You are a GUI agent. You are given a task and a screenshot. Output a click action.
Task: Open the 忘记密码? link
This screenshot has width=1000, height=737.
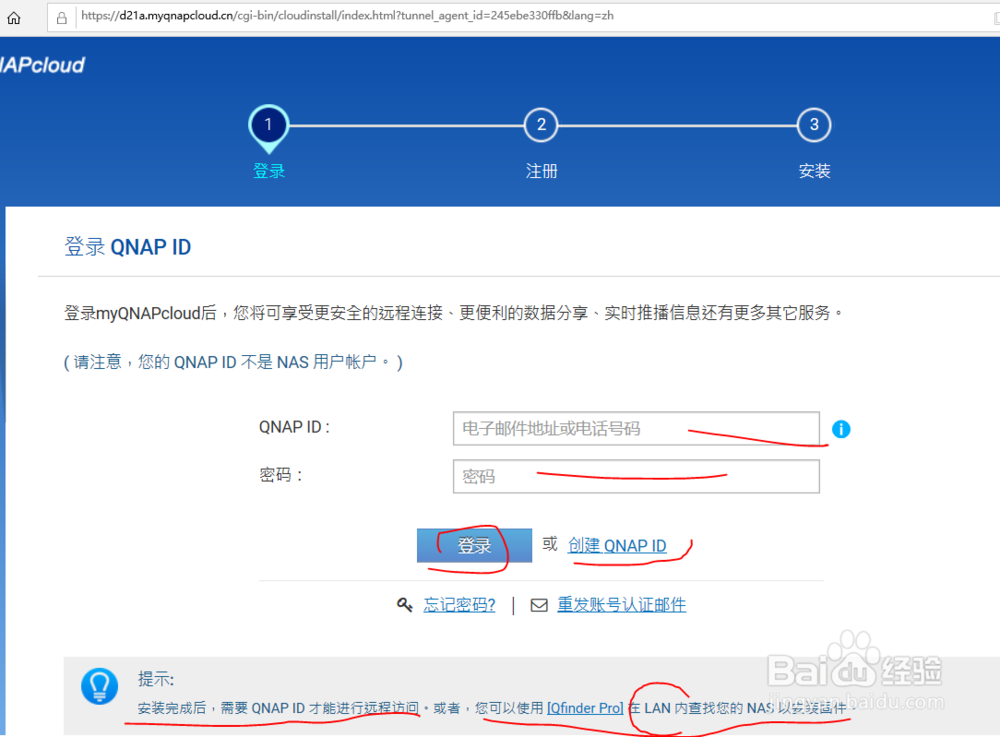[459, 605]
